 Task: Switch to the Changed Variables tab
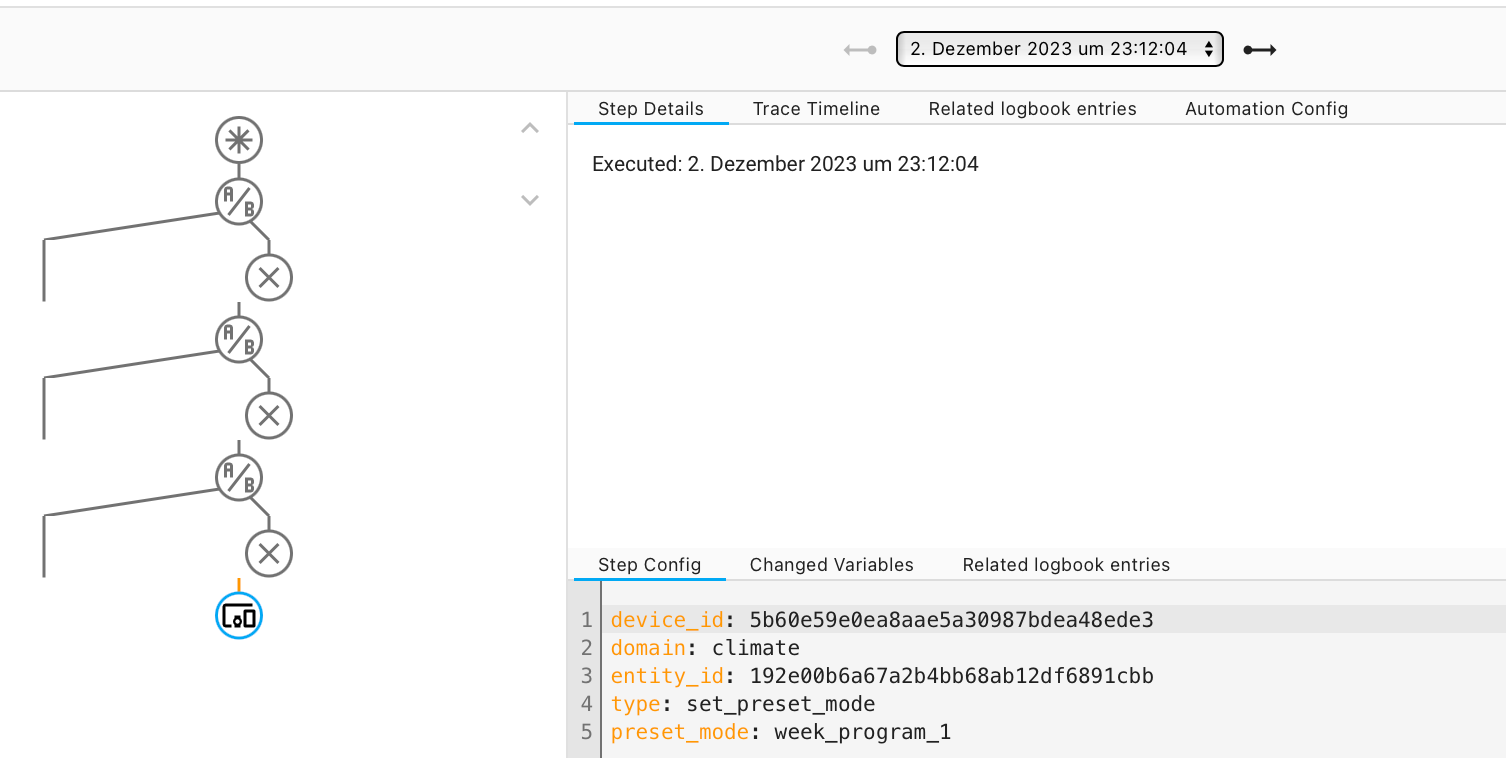pos(831,565)
